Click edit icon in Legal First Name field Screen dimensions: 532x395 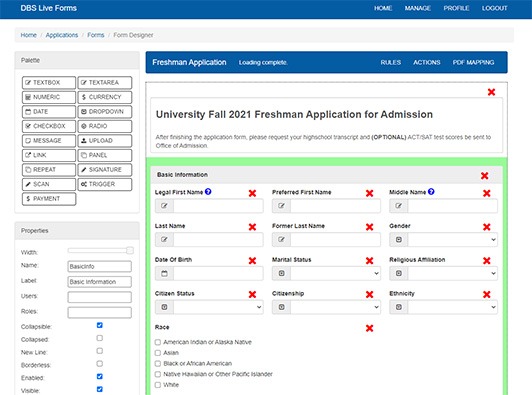(x=165, y=206)
